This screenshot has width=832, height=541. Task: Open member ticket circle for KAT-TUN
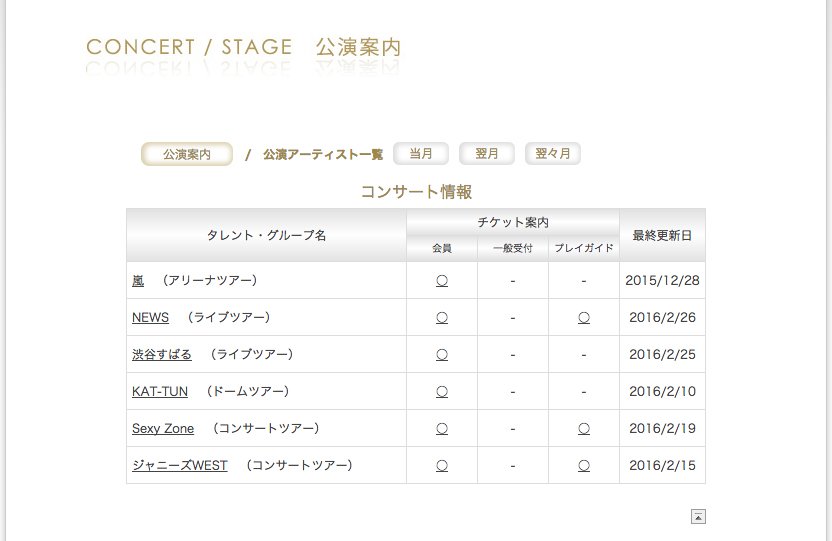pyautogui.click(x=441, y=391)
